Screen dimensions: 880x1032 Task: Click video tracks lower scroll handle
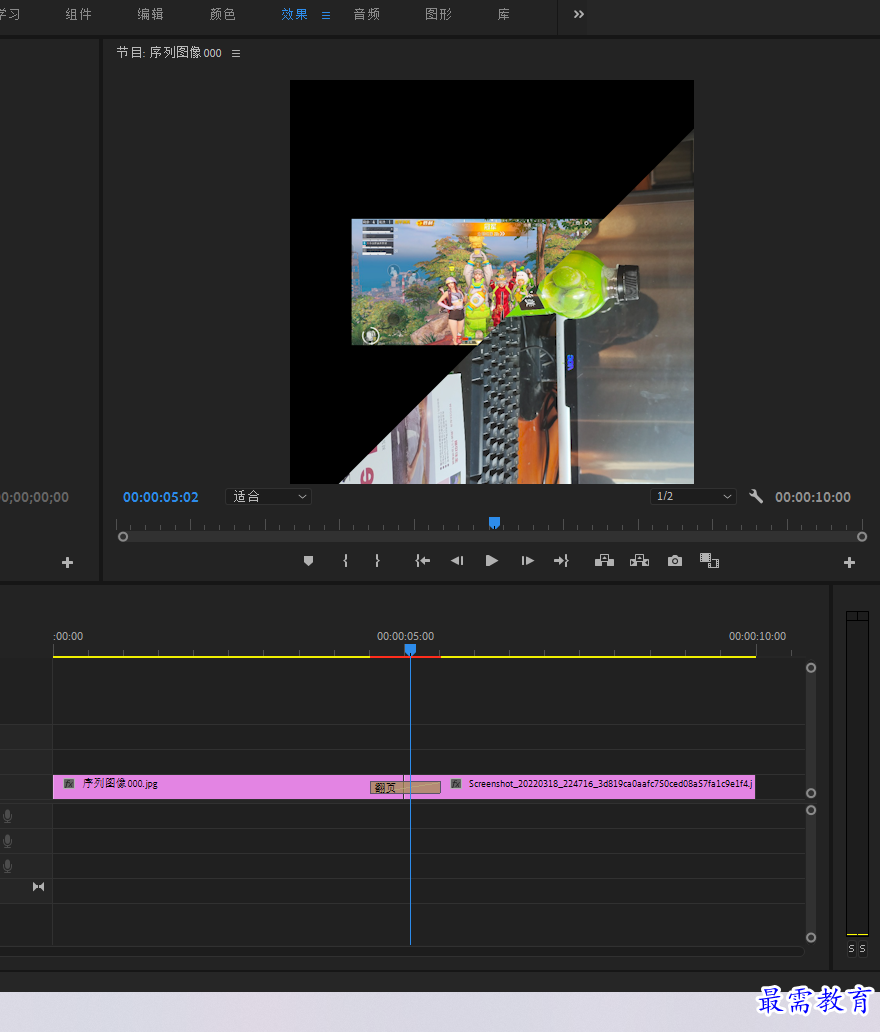(811, 793)
